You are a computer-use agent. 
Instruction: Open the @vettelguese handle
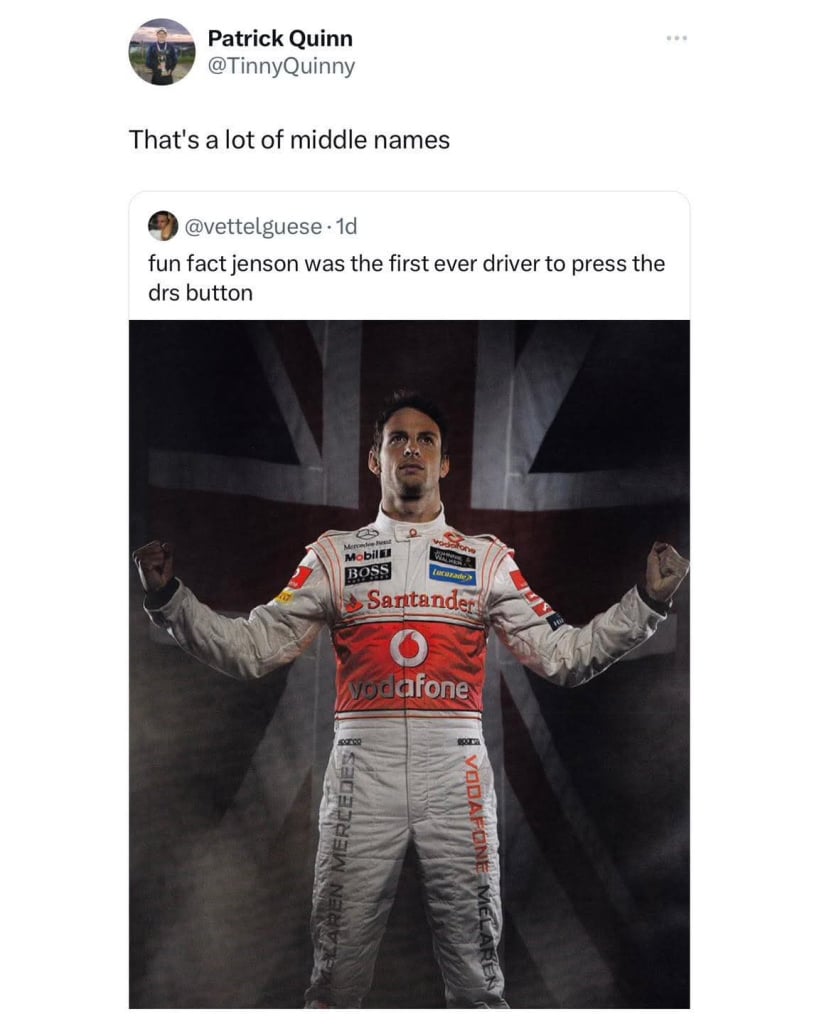pyautogui.click(x=254, y=226)
